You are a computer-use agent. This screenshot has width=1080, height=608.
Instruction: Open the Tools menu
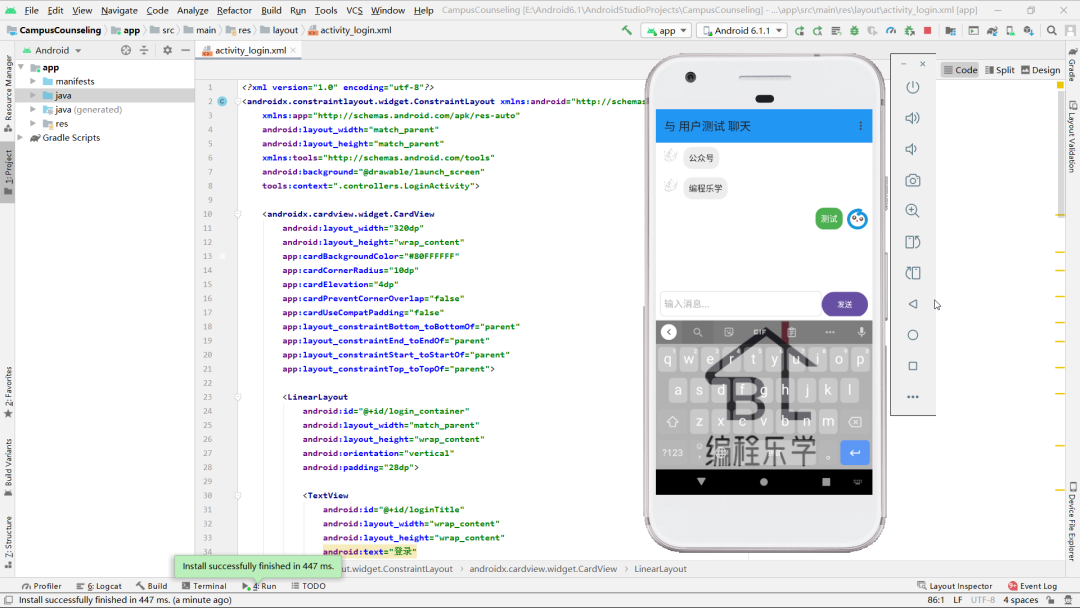click(326, 10)
